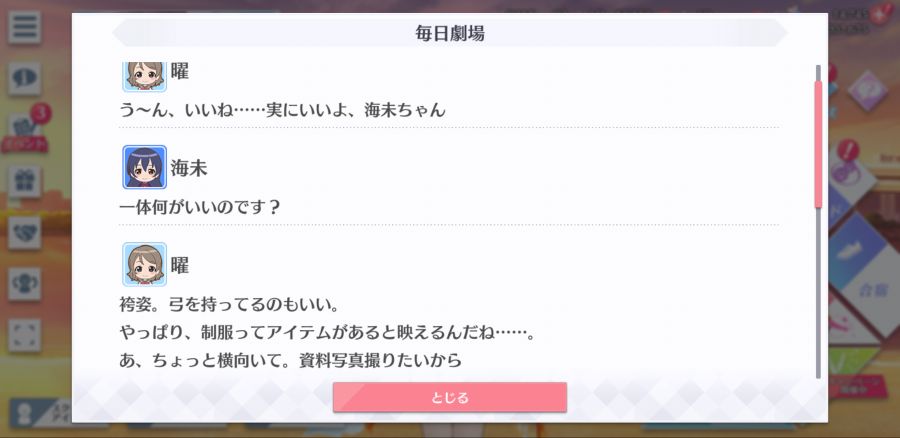Select the dialogue line 一体何がいいのです？
The image size is (900, 438).
[x=199, y=207]
